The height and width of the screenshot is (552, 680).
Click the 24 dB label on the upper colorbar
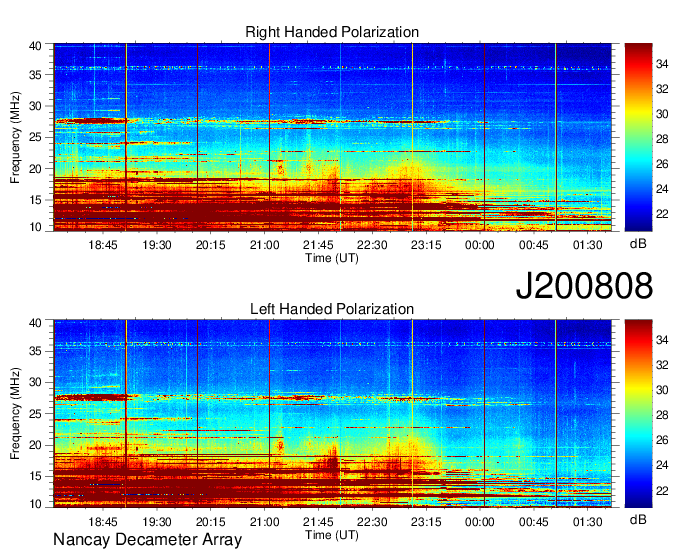tap(662, 189)
